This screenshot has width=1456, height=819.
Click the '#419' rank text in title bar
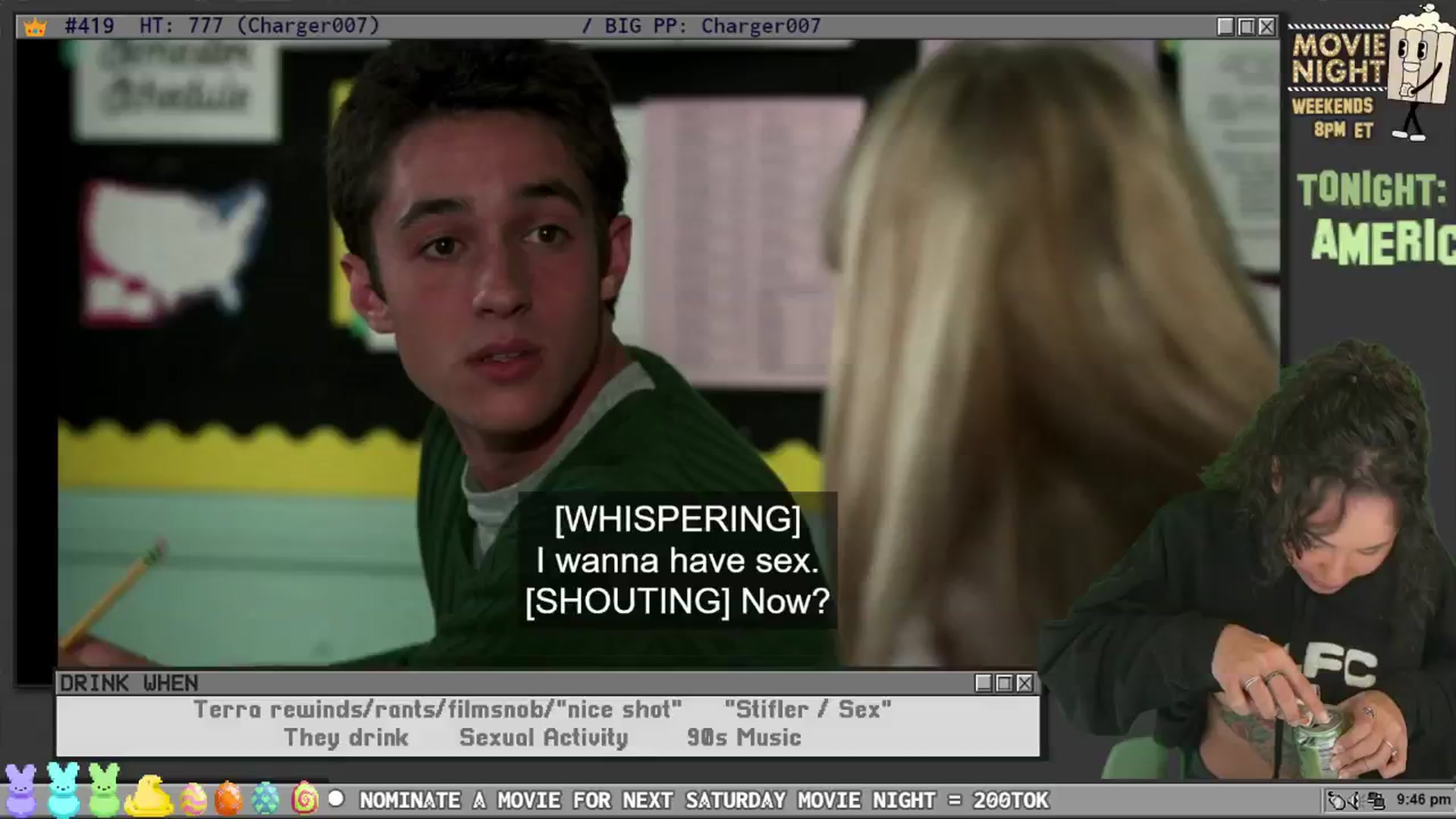click(89, 26)
